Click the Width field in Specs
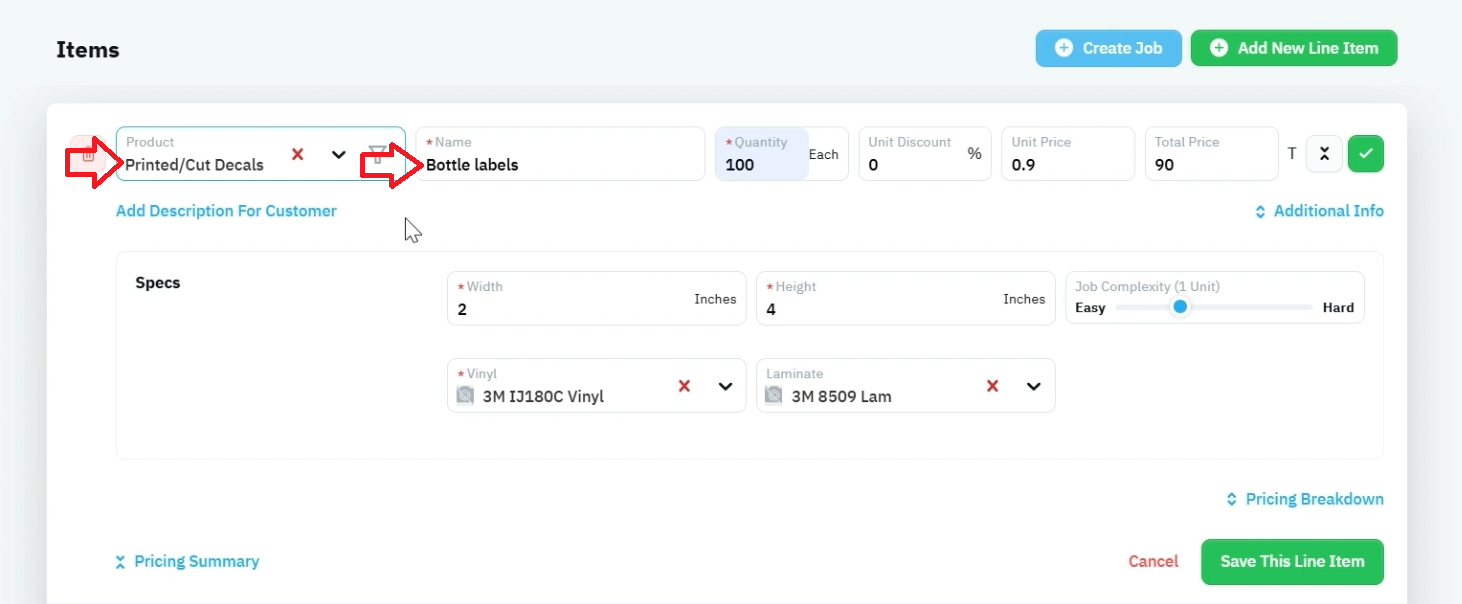 pos(596,298)
